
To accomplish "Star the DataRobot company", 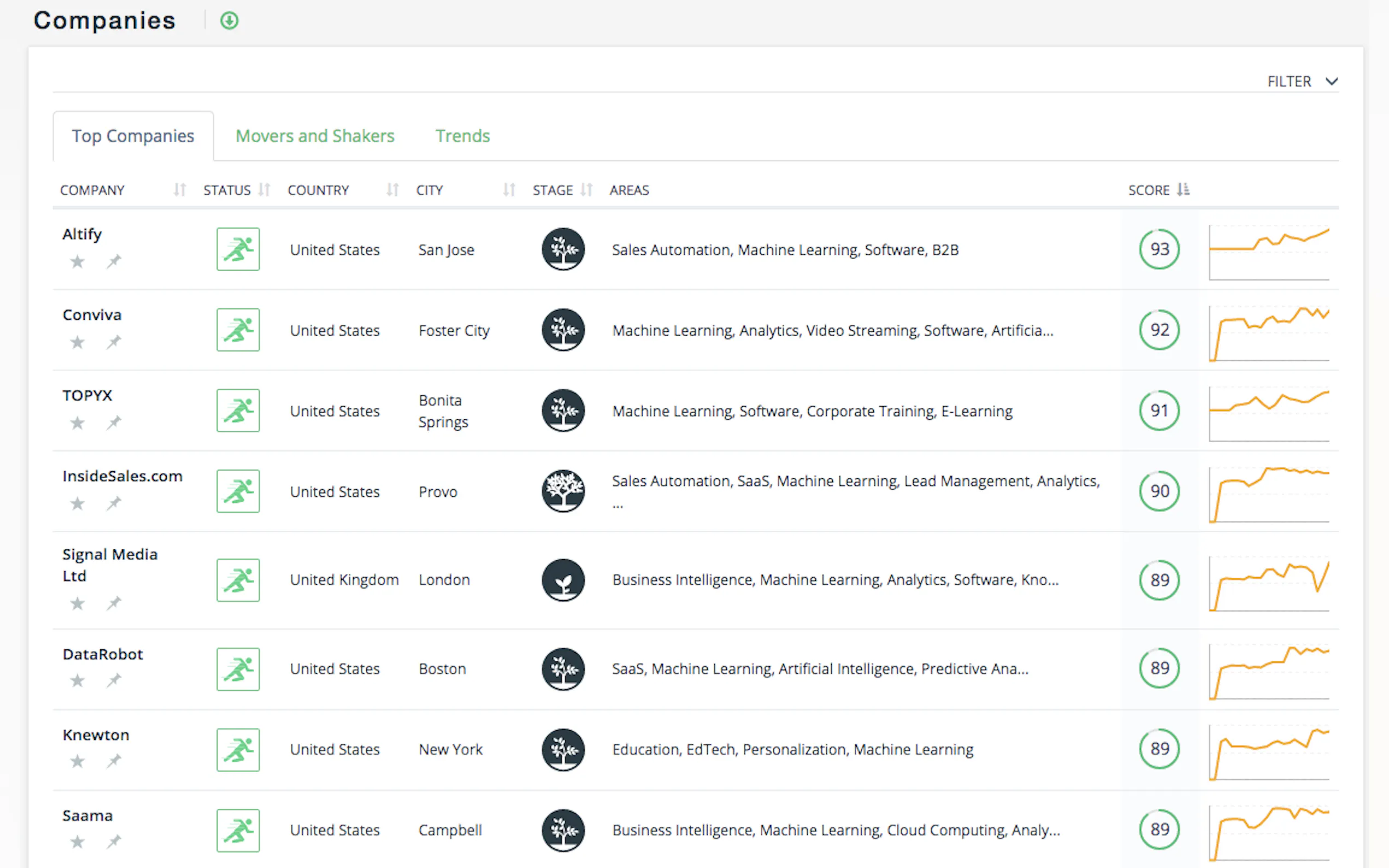I will pos(77,681).
